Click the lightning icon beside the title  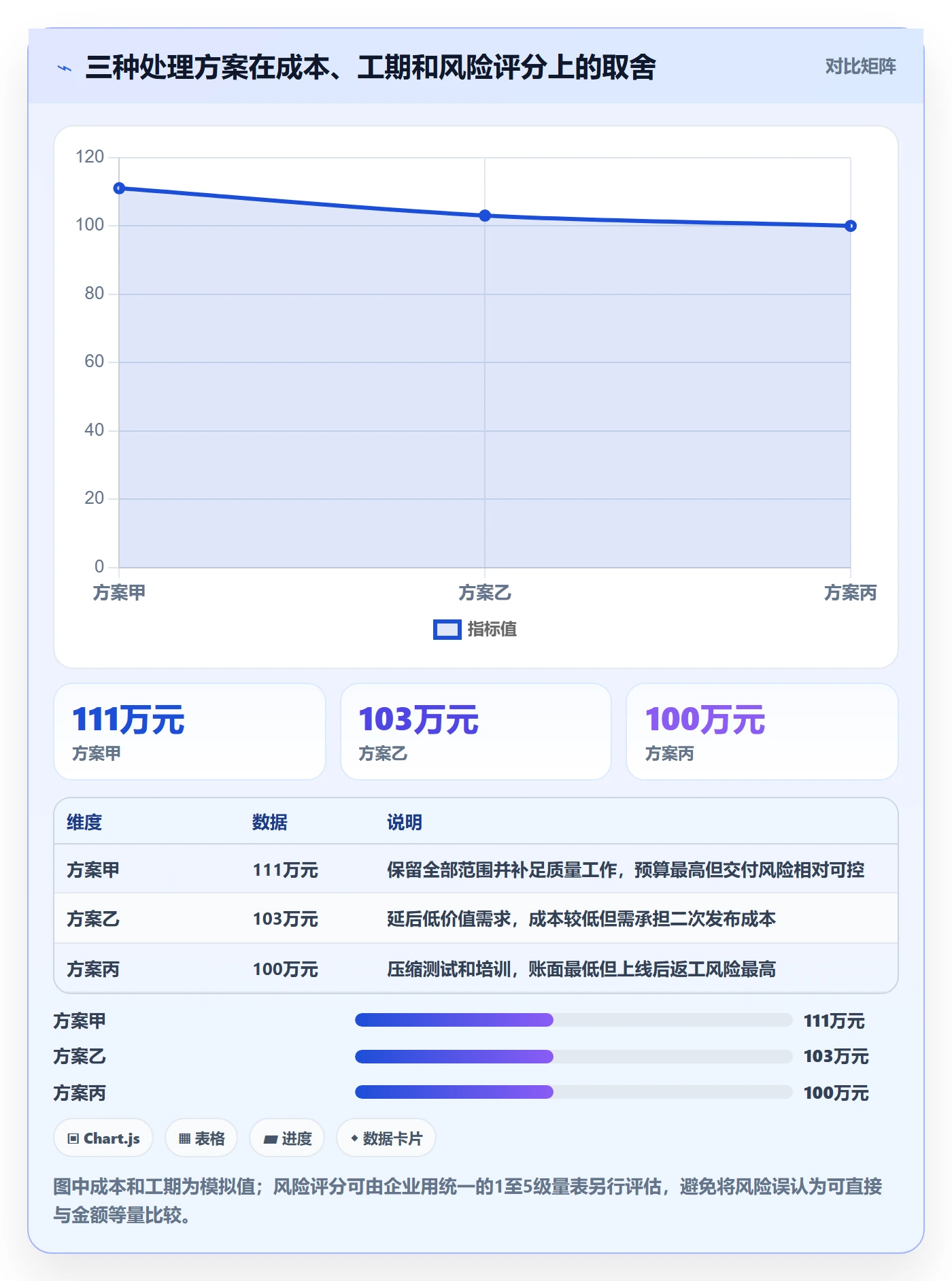[x=65, y=68]
